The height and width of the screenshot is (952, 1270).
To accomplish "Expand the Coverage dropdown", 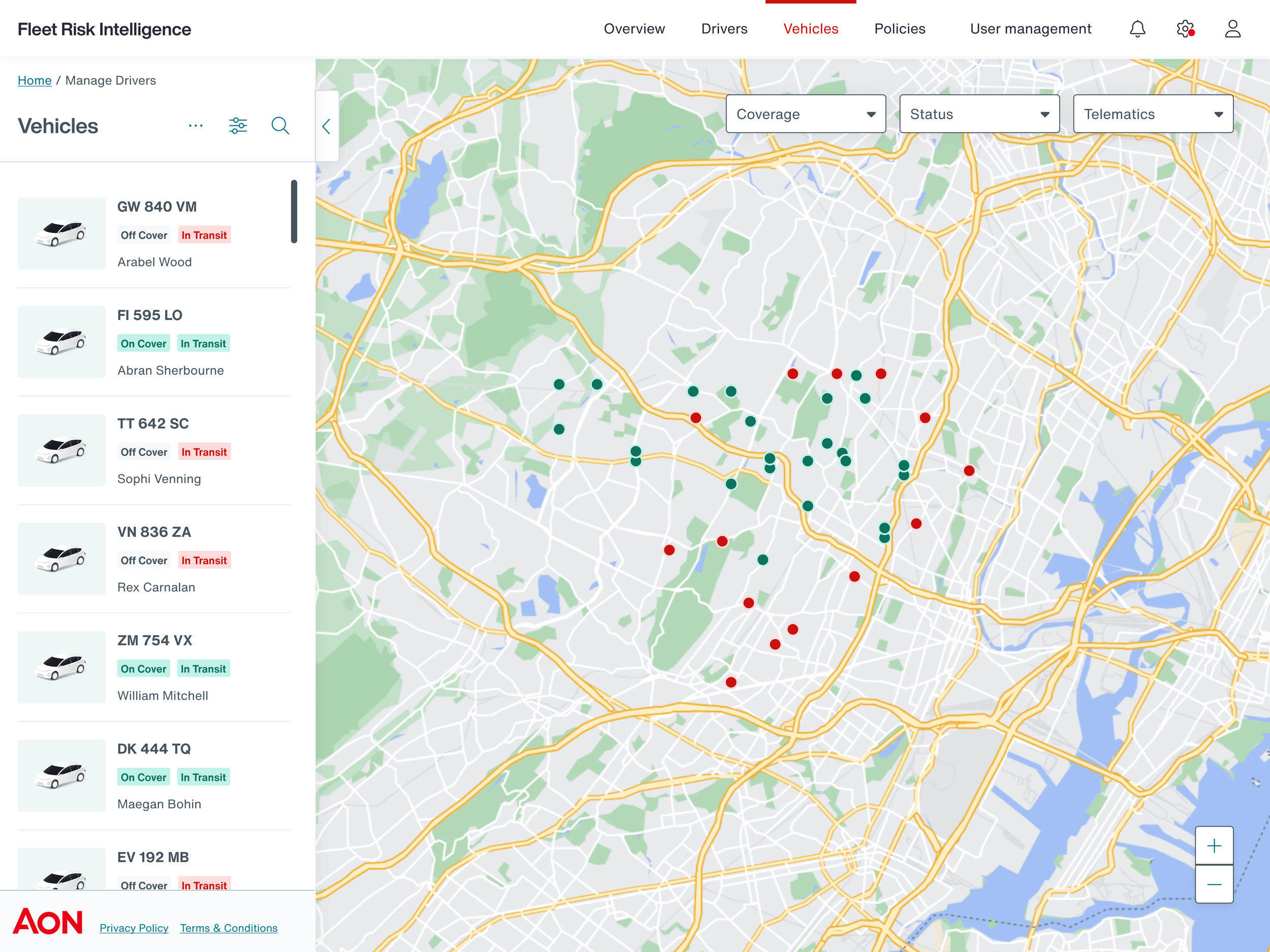I will (805, 114).
